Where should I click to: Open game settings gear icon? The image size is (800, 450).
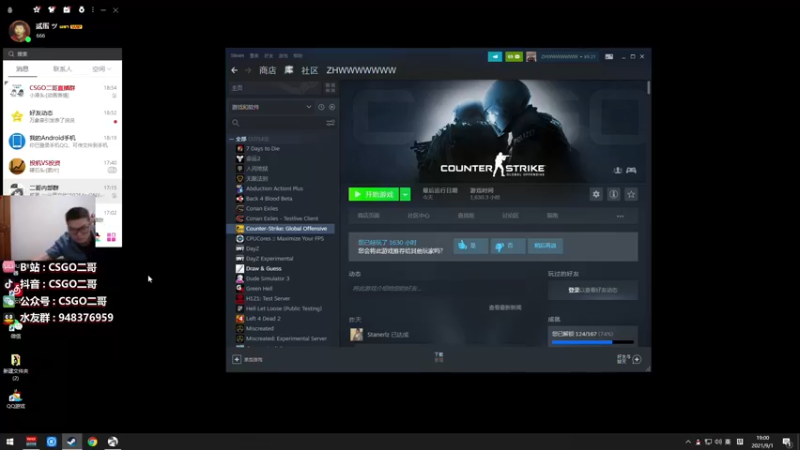coord(596,194)
